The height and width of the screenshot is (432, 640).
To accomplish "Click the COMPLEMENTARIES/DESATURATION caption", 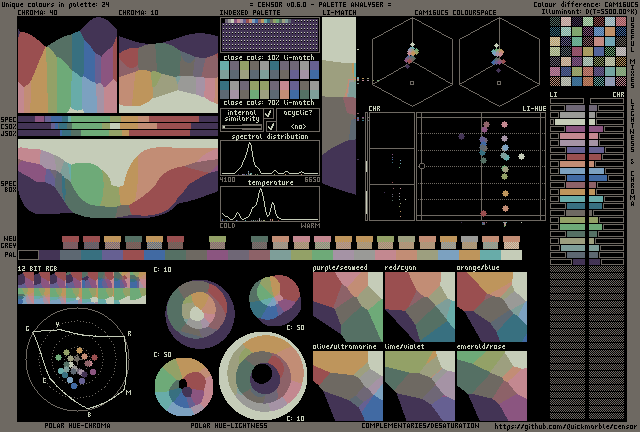I will point(420,425).
